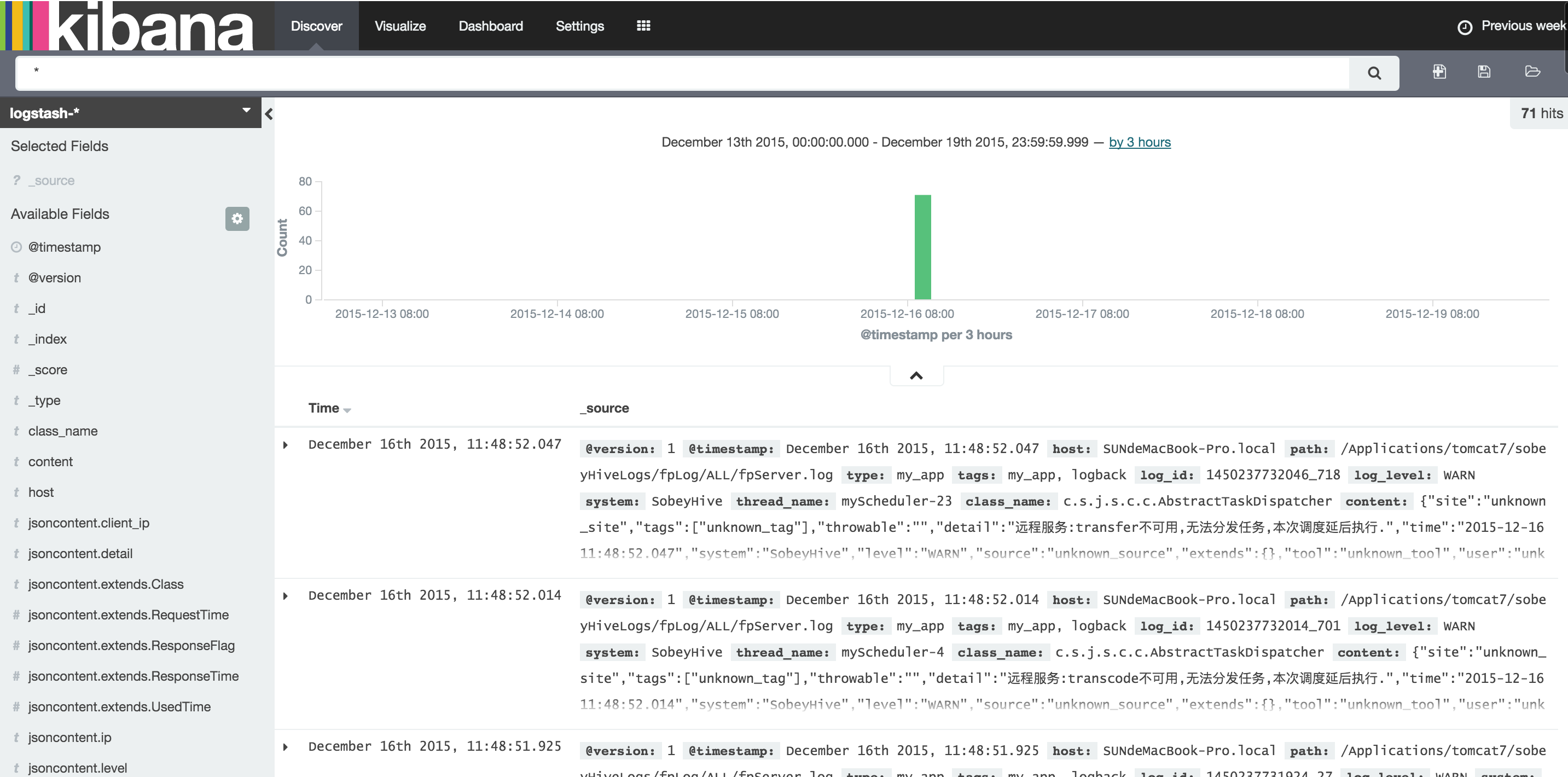The width and height of the screenshot is (1568, 777).
Task: Click the search magnifier button
Action: (x=1374, y=73)
